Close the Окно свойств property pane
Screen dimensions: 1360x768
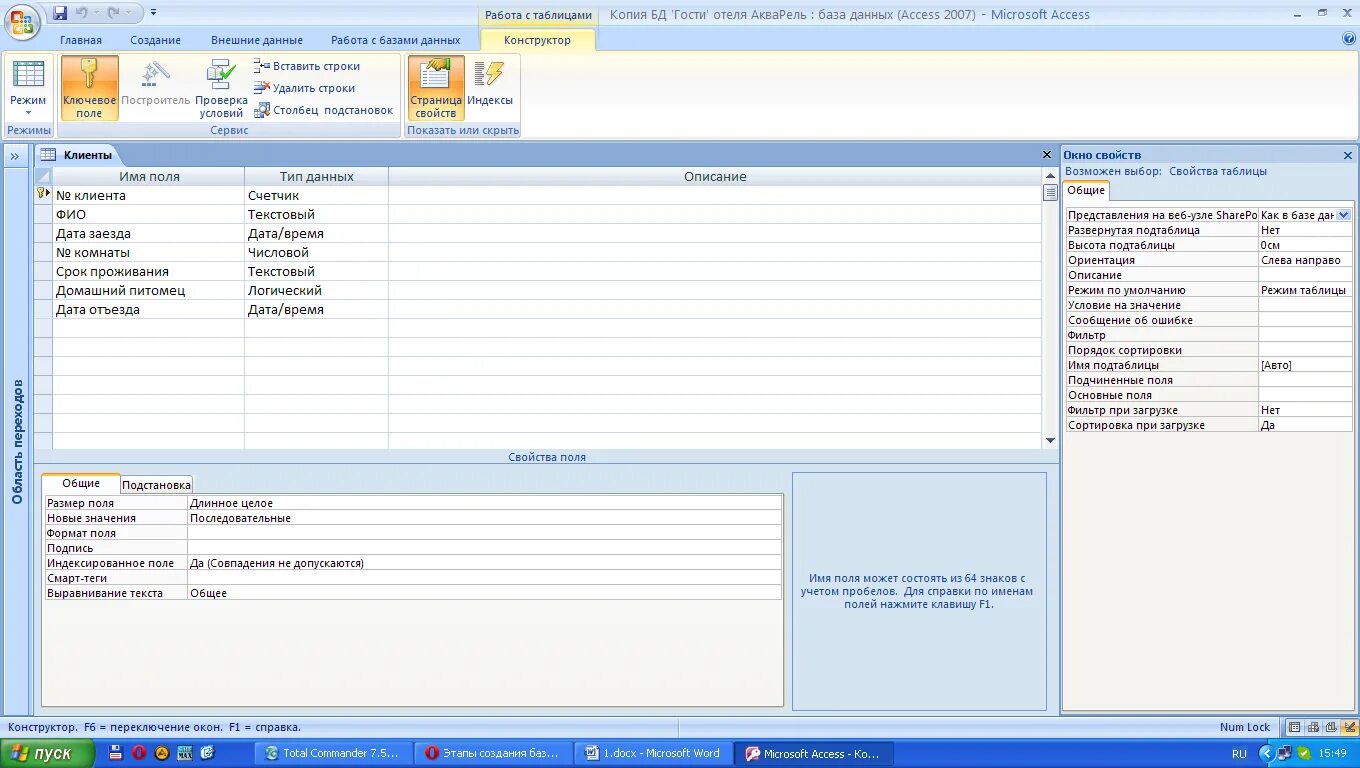pyautogui.click(x=1347, y=155)
